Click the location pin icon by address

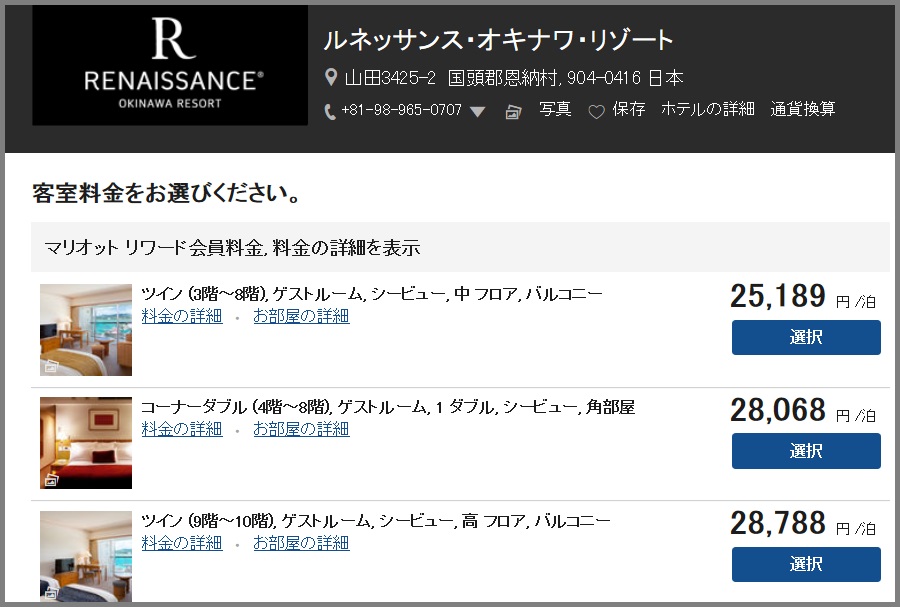point(331,77)
